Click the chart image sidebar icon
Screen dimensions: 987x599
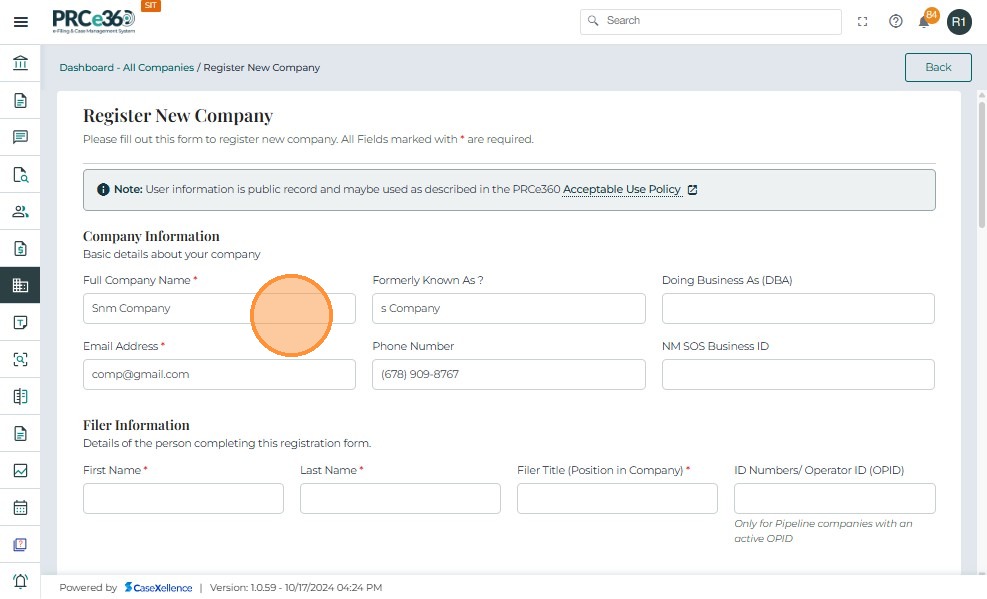click(x=20, y=470)
